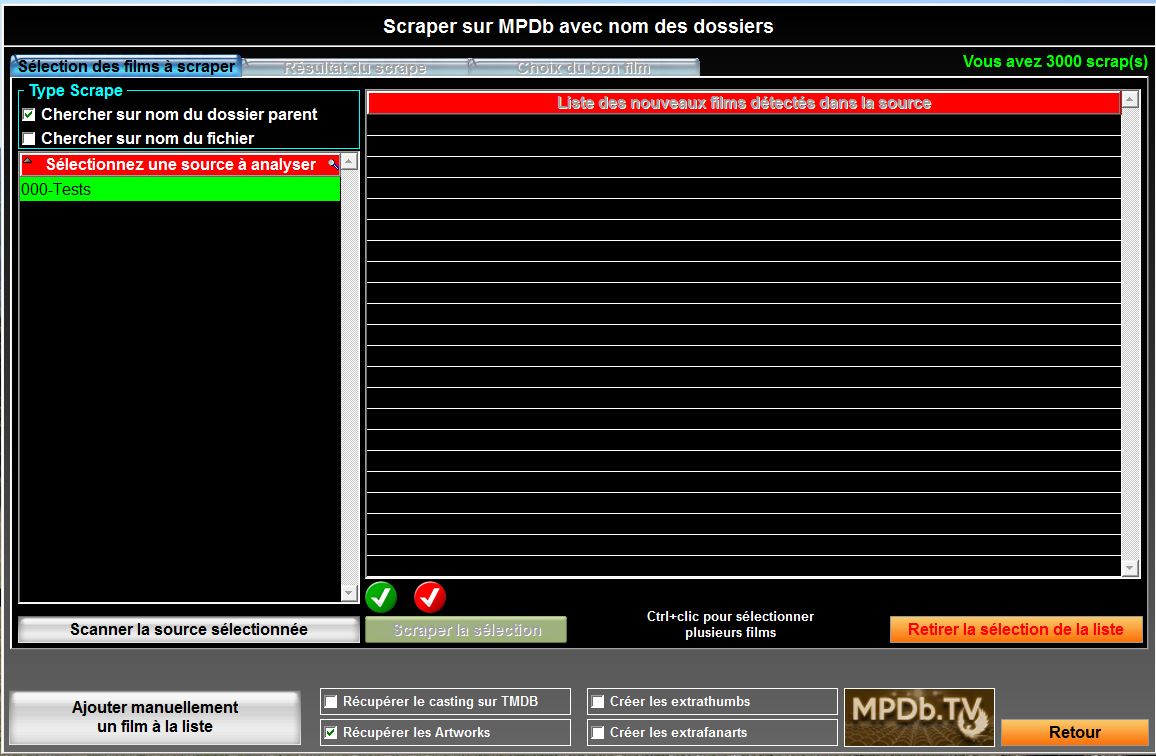
Task: Click the magnifier icon in source list header
Action: pyautogui.click(x=333, y=164)
